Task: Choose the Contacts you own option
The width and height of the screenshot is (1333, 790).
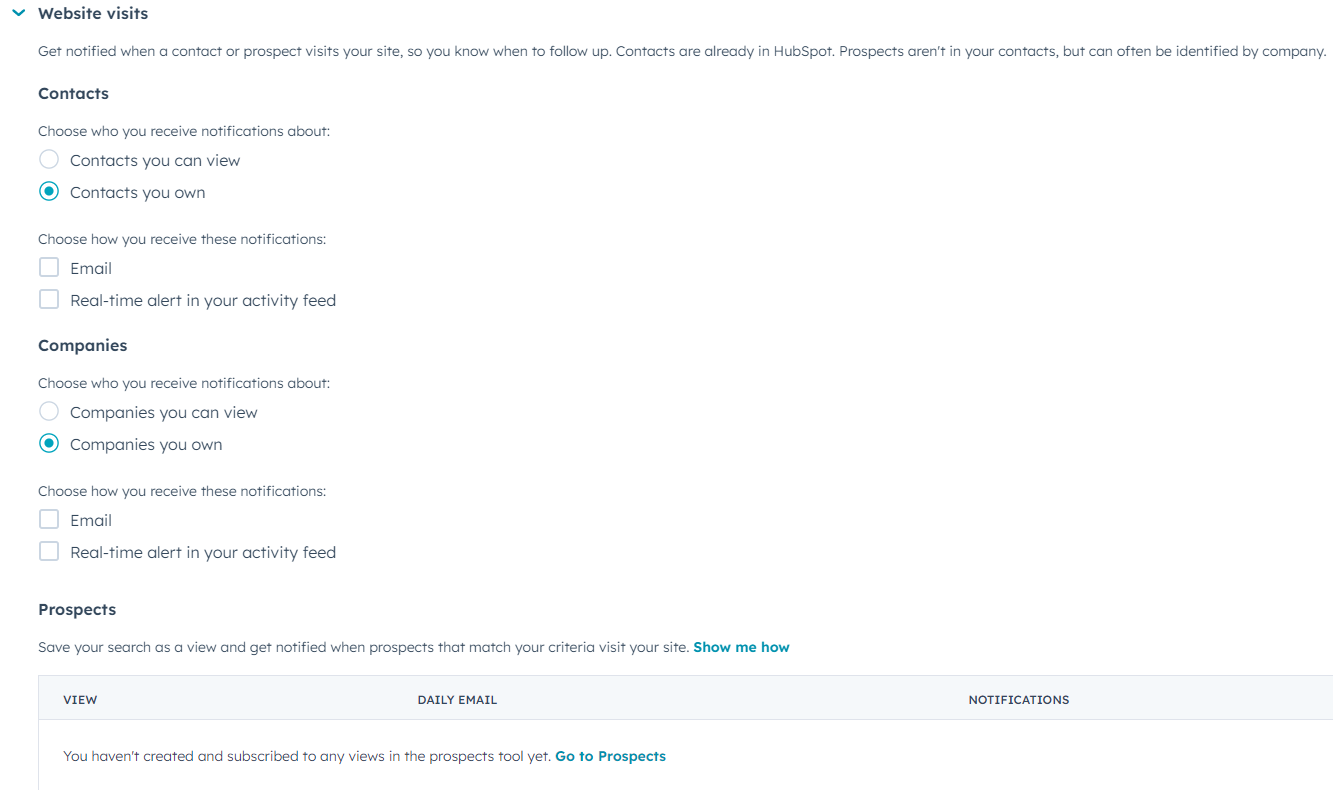Action: coord(49,191)
